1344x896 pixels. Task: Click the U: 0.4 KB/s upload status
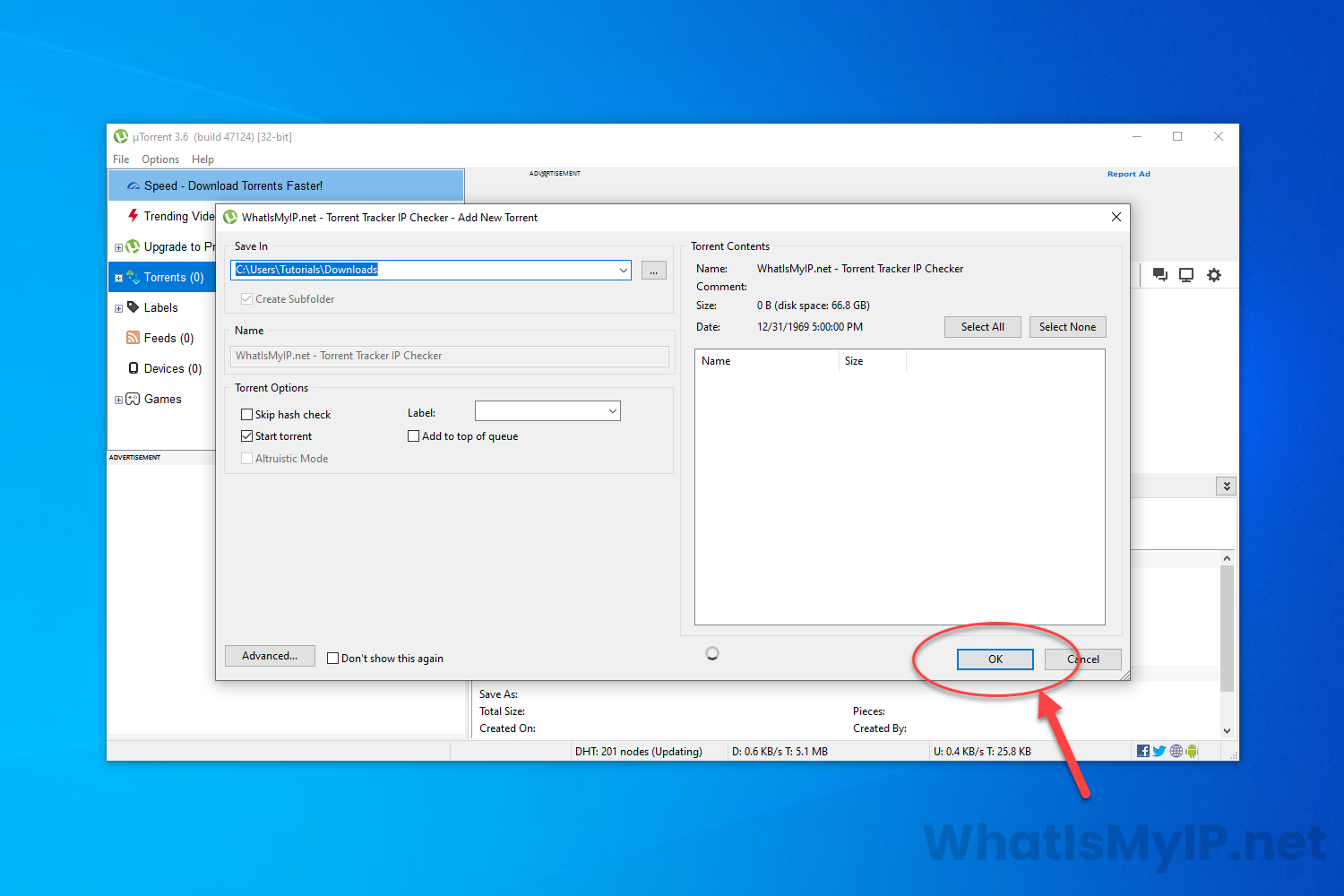pos(982,752)
